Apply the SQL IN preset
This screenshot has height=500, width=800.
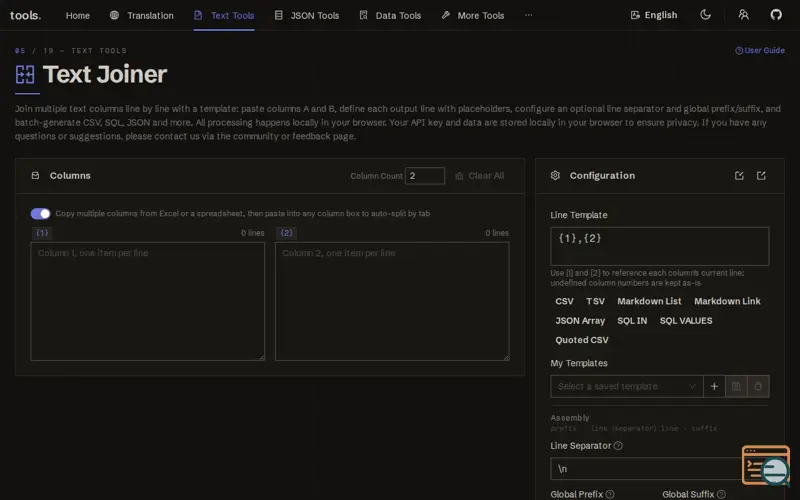[x=632, y=320]
